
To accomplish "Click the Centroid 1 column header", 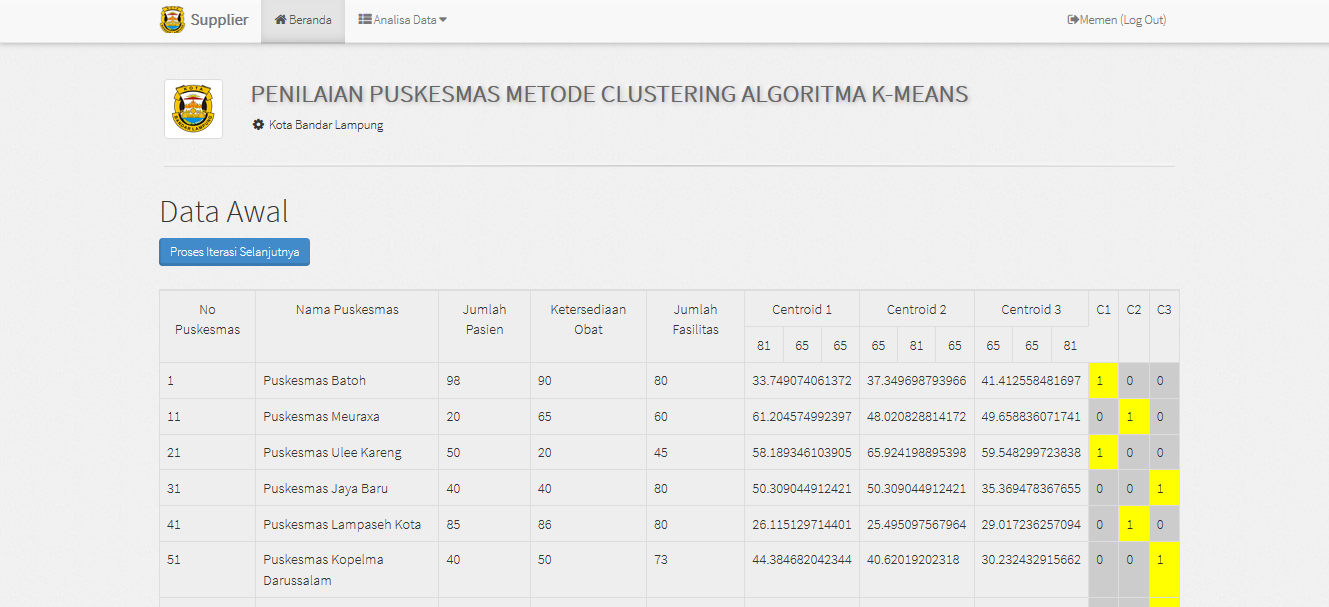I will tap(802, 309).
